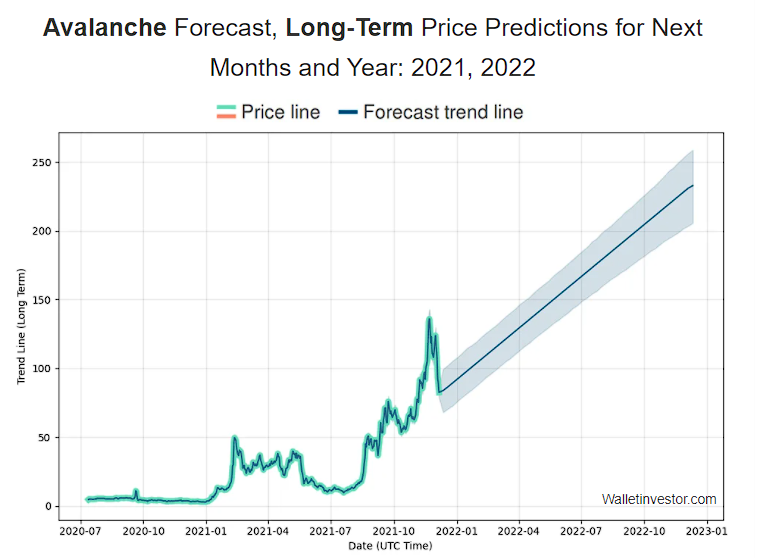Select the 2023-01 date axis label
The image size is (759, 558).
[x=707, y=531]
